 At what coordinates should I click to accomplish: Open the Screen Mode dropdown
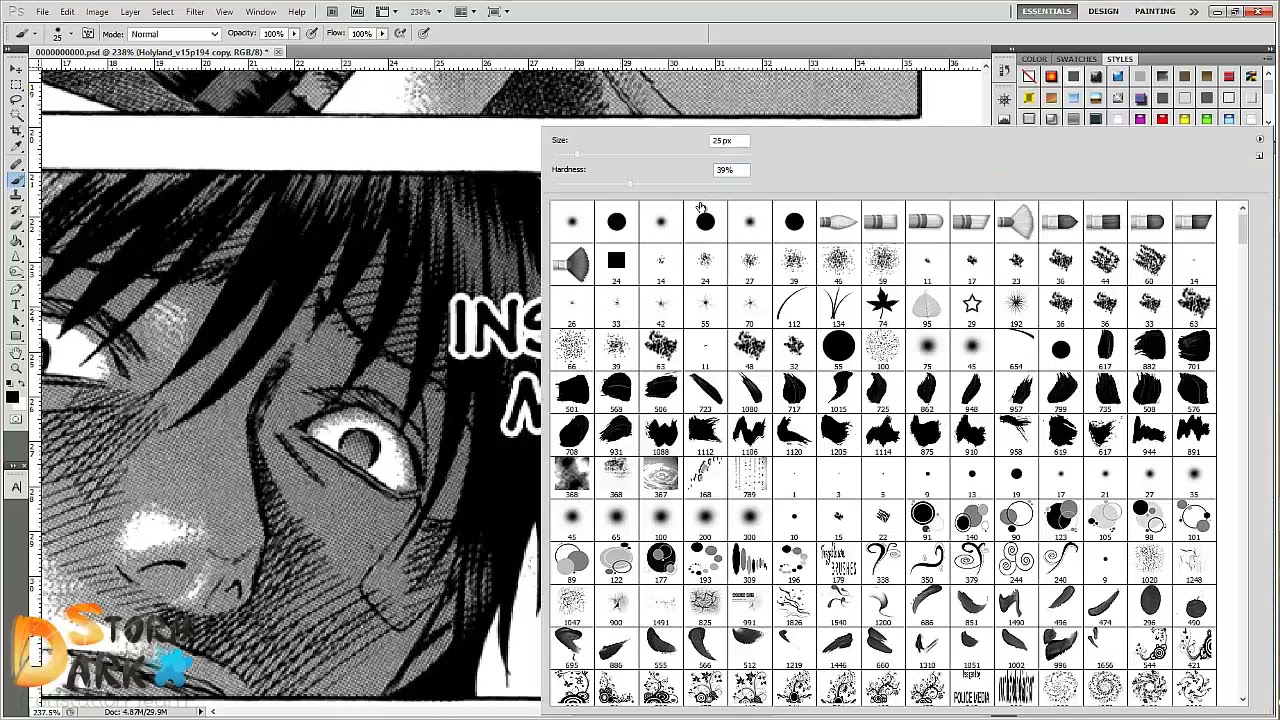point(497,12)
